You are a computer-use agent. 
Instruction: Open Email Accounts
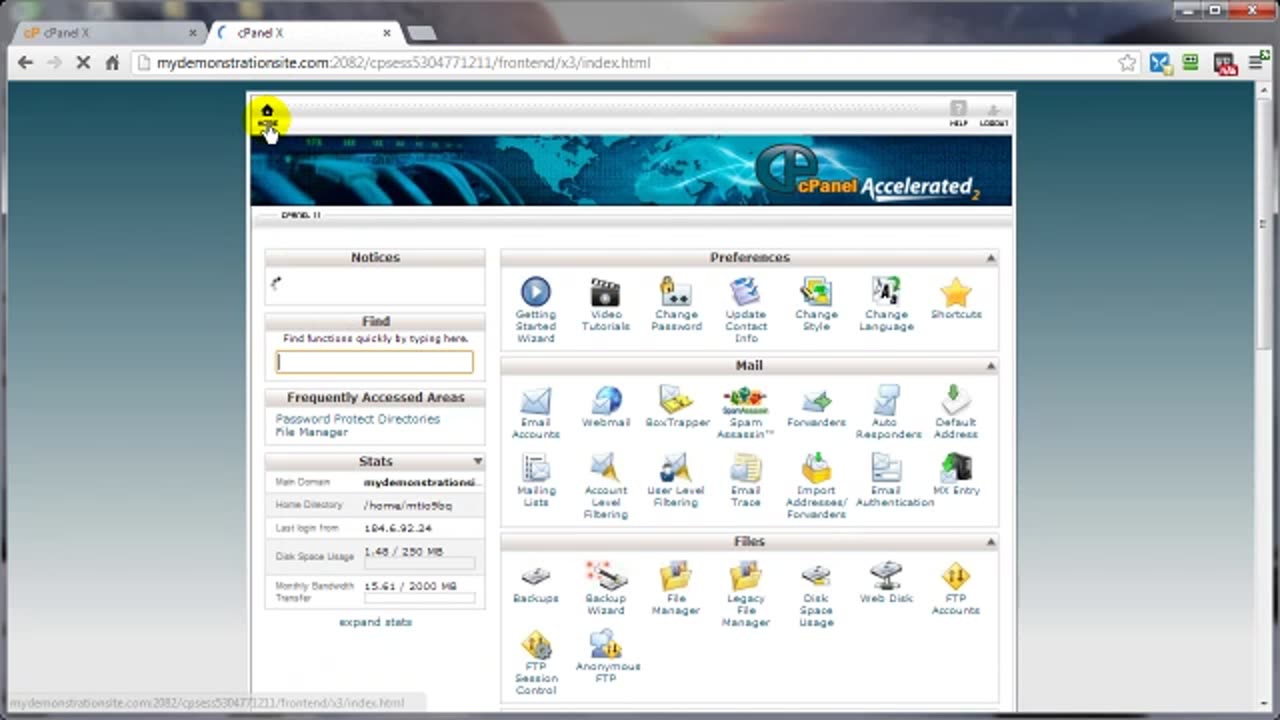click(x=535, y=412)
